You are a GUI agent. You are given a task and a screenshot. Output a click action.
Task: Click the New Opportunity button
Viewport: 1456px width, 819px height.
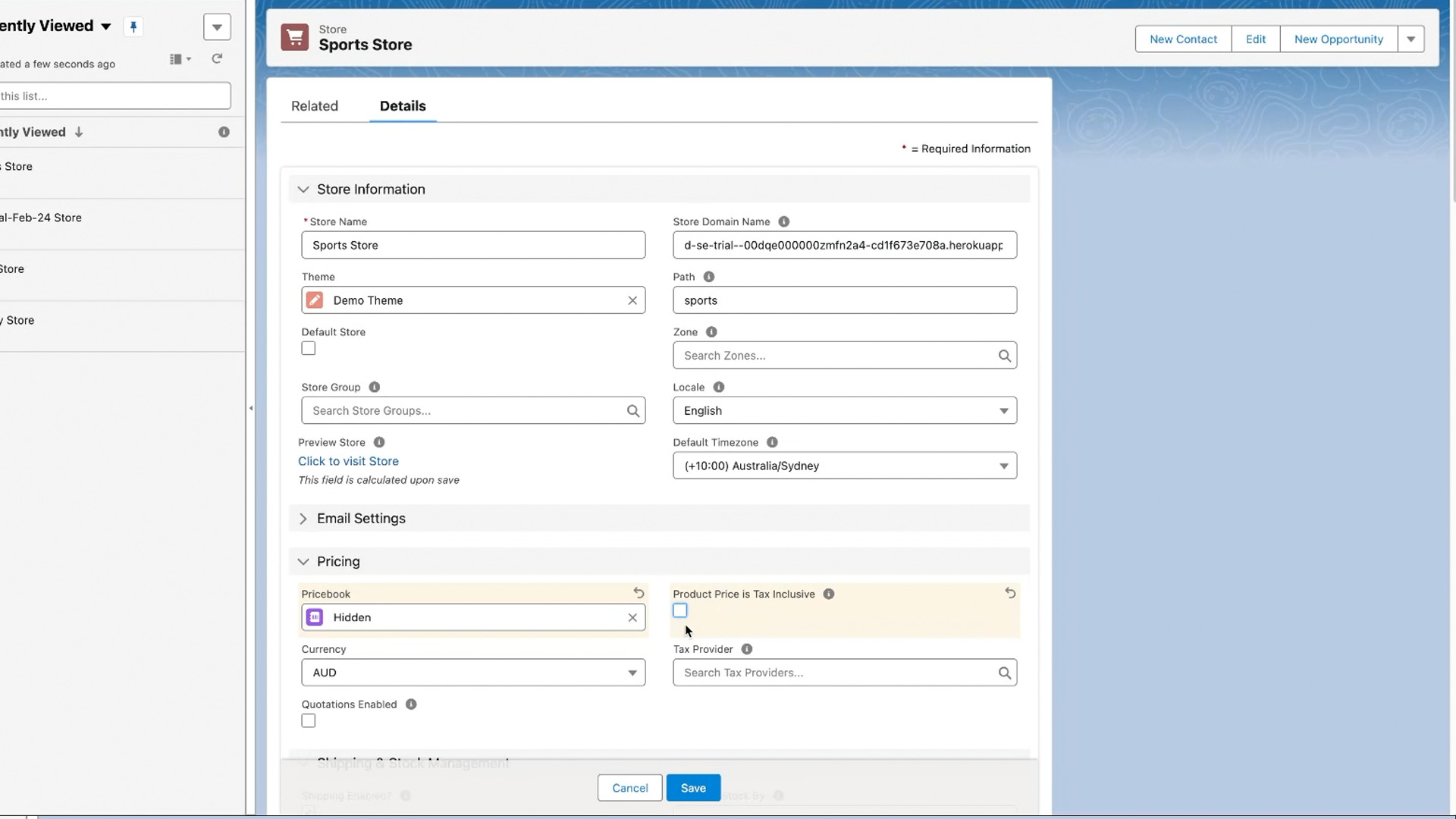point(1338,39)
